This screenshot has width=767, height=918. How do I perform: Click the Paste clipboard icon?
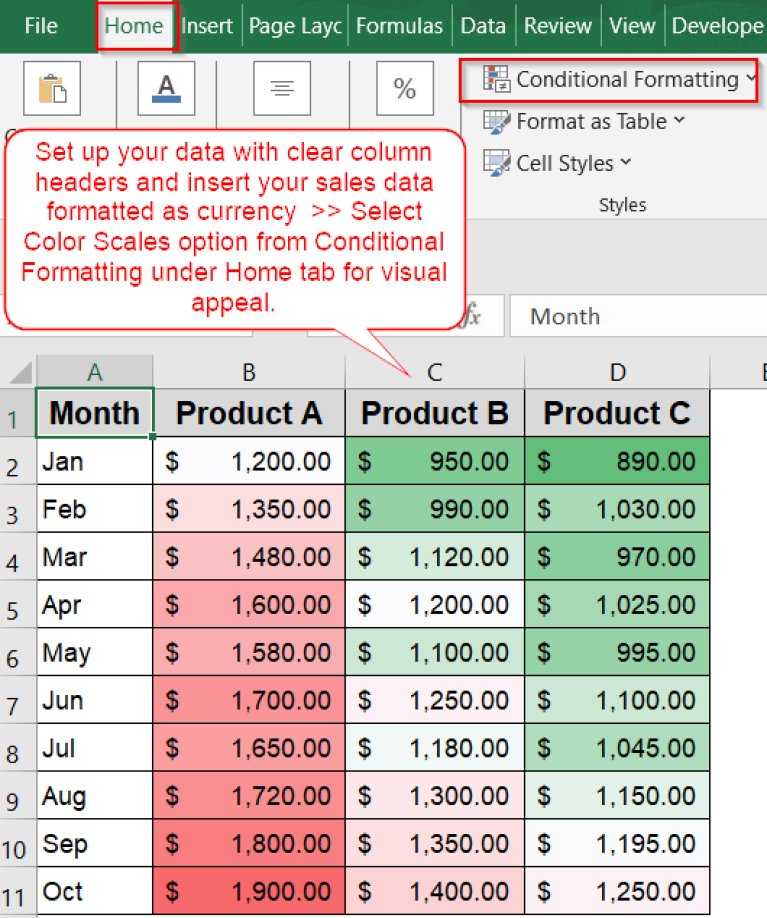52,88
